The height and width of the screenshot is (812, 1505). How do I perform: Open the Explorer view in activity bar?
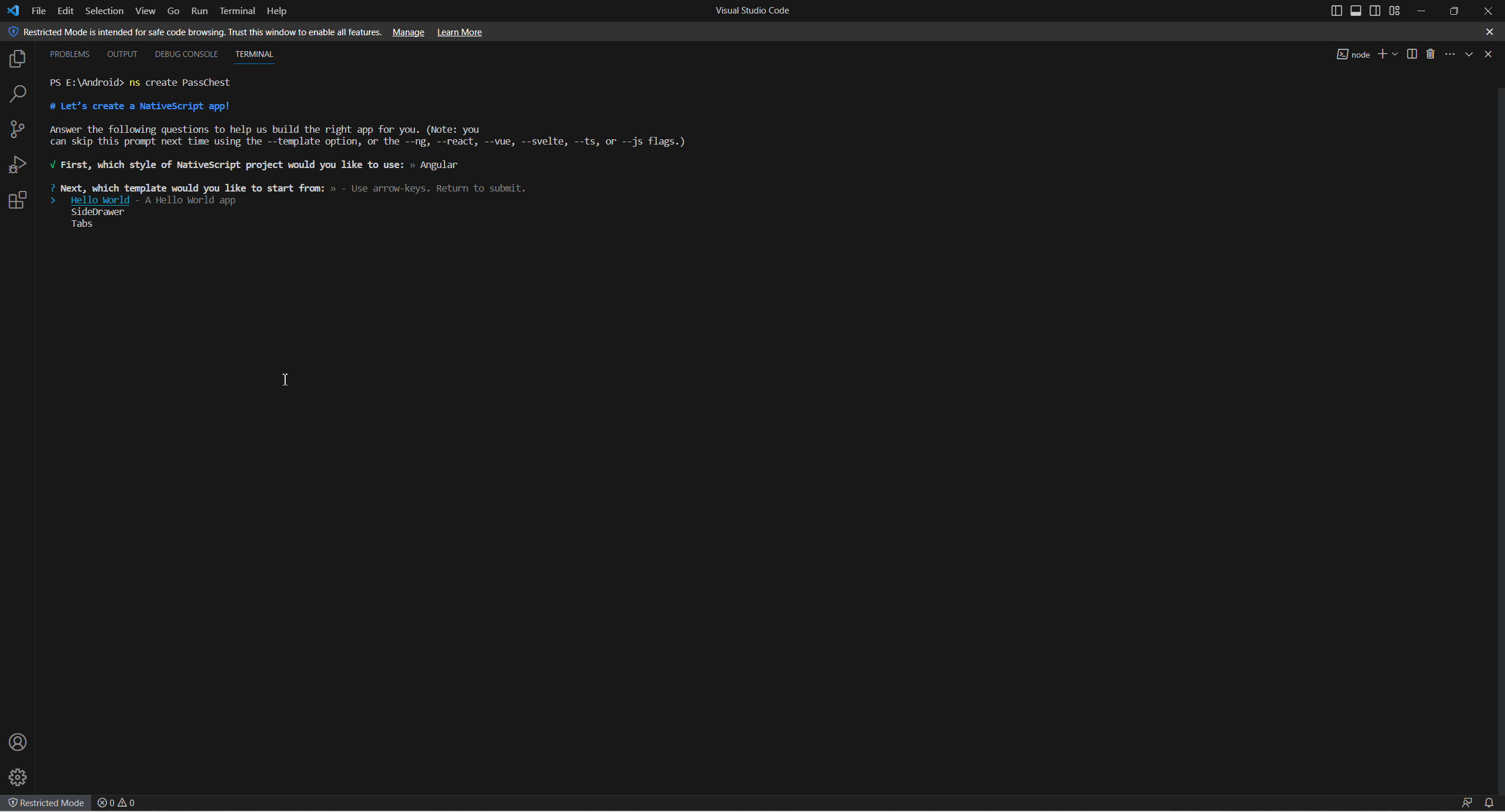click(x=18, y=59)
